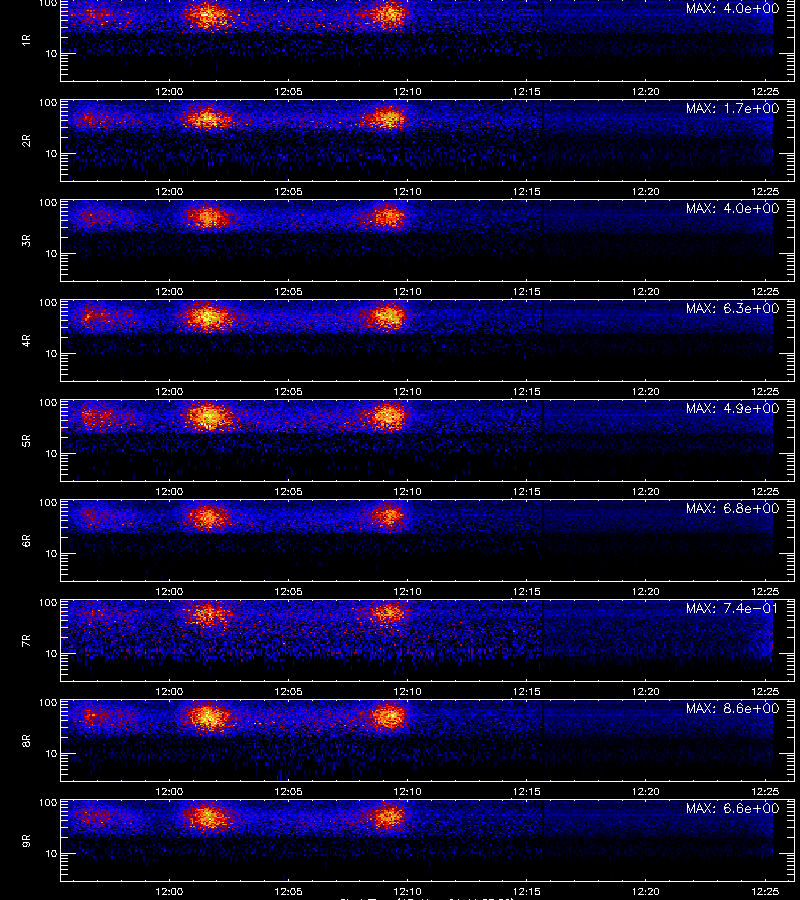Click the 7R panel axis label
800x900 pixels.
pyautogui.click(x=26, y=641)
